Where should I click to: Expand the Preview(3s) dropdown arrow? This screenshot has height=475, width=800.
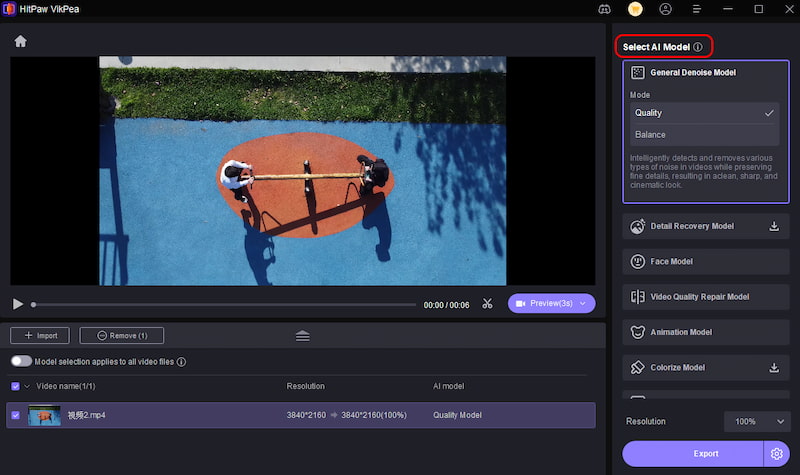point(583,304)
